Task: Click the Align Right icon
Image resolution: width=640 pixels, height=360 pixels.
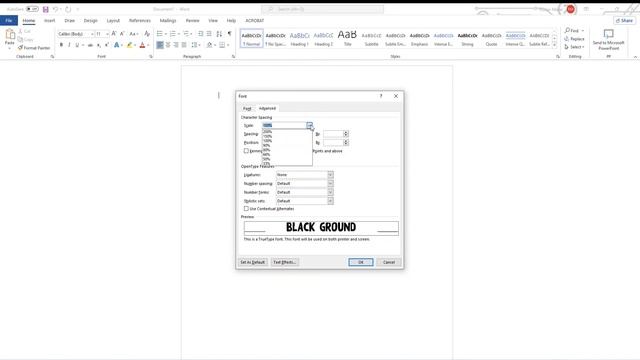Action: point(176,45)
